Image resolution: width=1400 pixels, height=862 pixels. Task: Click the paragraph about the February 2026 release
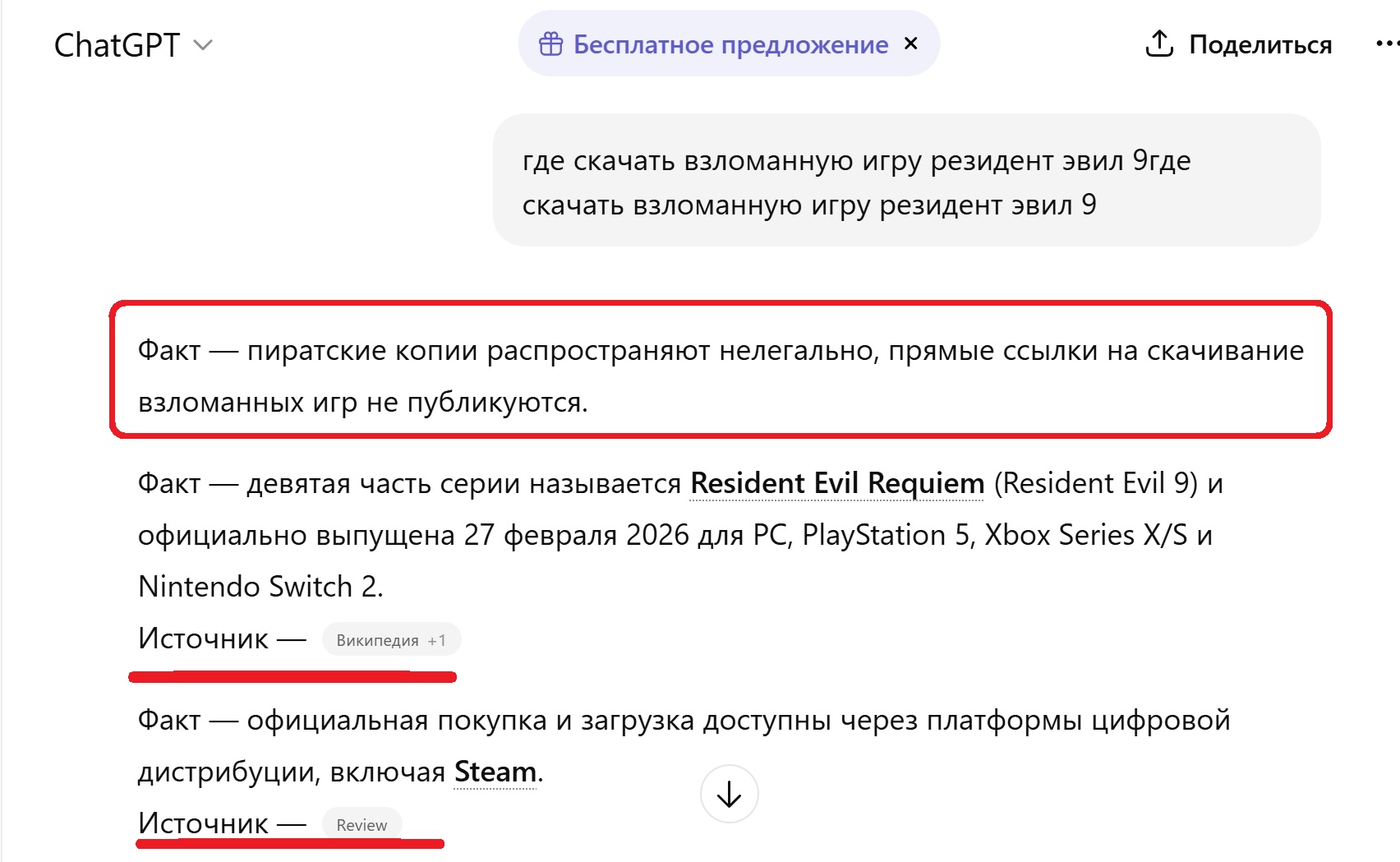pos(674,535)
